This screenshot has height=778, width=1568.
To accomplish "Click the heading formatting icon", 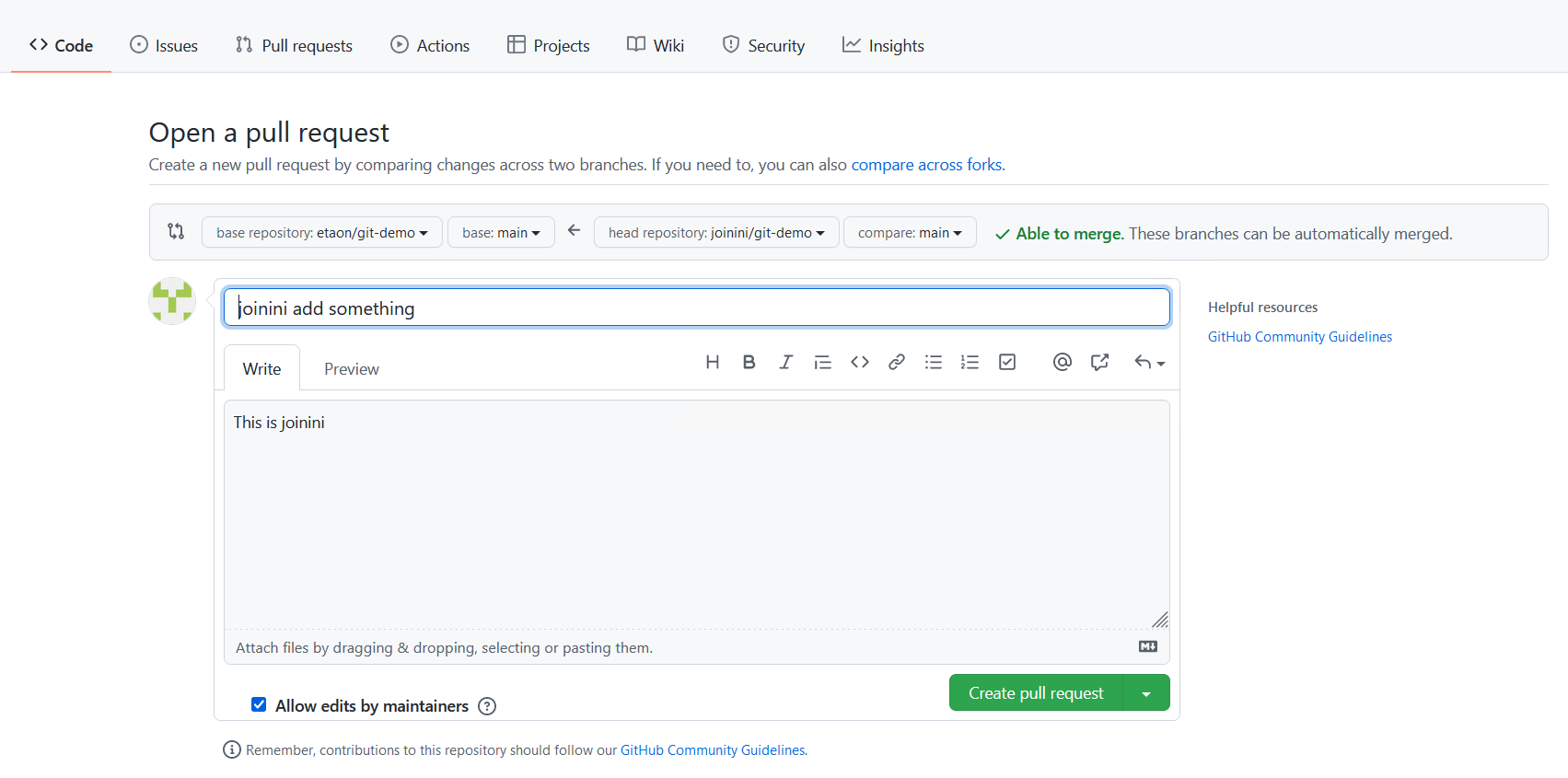I will (712, 362).
